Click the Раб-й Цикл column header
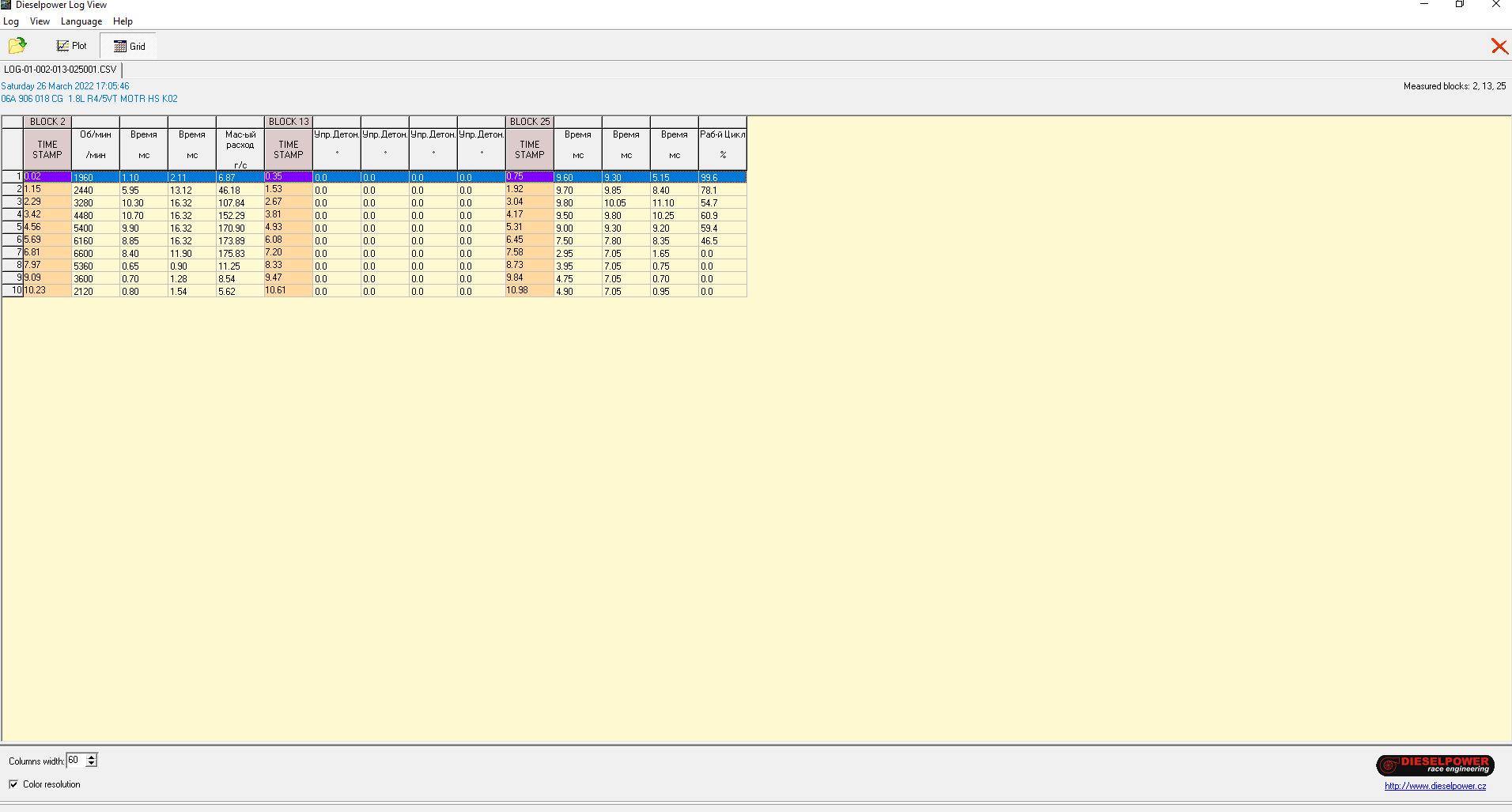The height and width of the screenshot is (812, 1512). click(723, 149)
